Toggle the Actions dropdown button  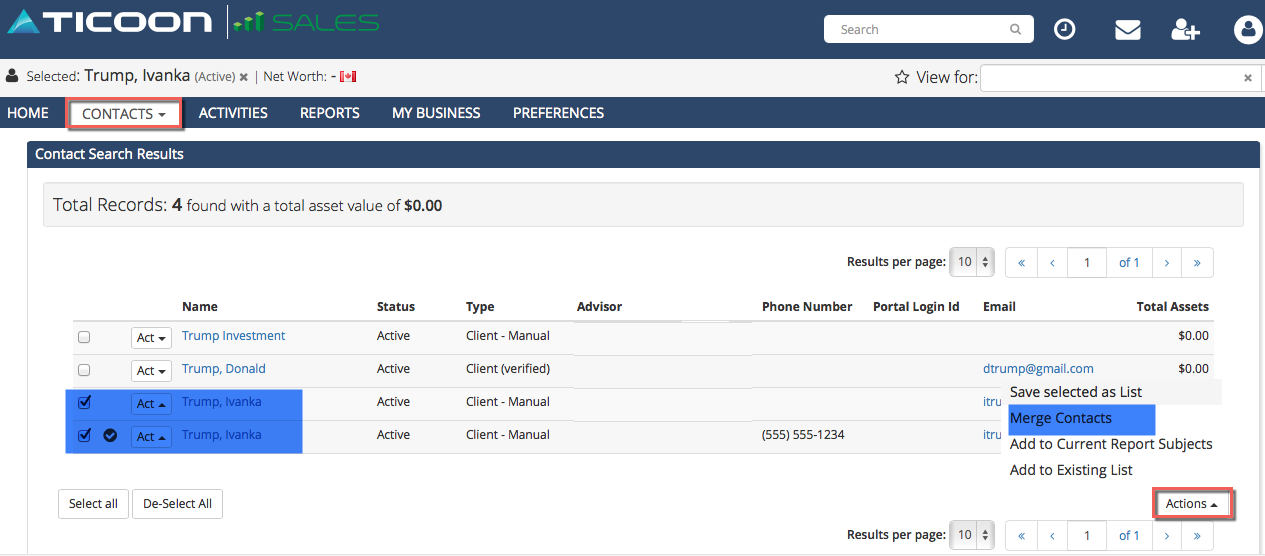(1193, 504)
